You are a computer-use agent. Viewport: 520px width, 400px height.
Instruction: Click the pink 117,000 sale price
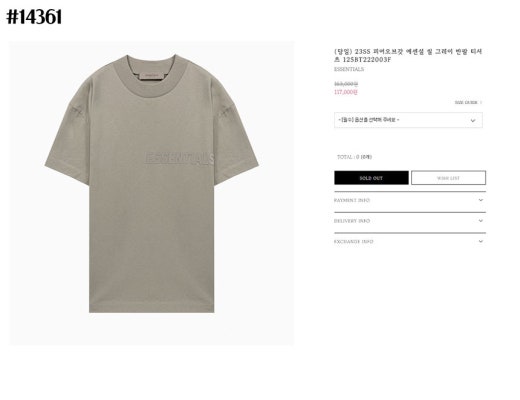click(346, 92)
